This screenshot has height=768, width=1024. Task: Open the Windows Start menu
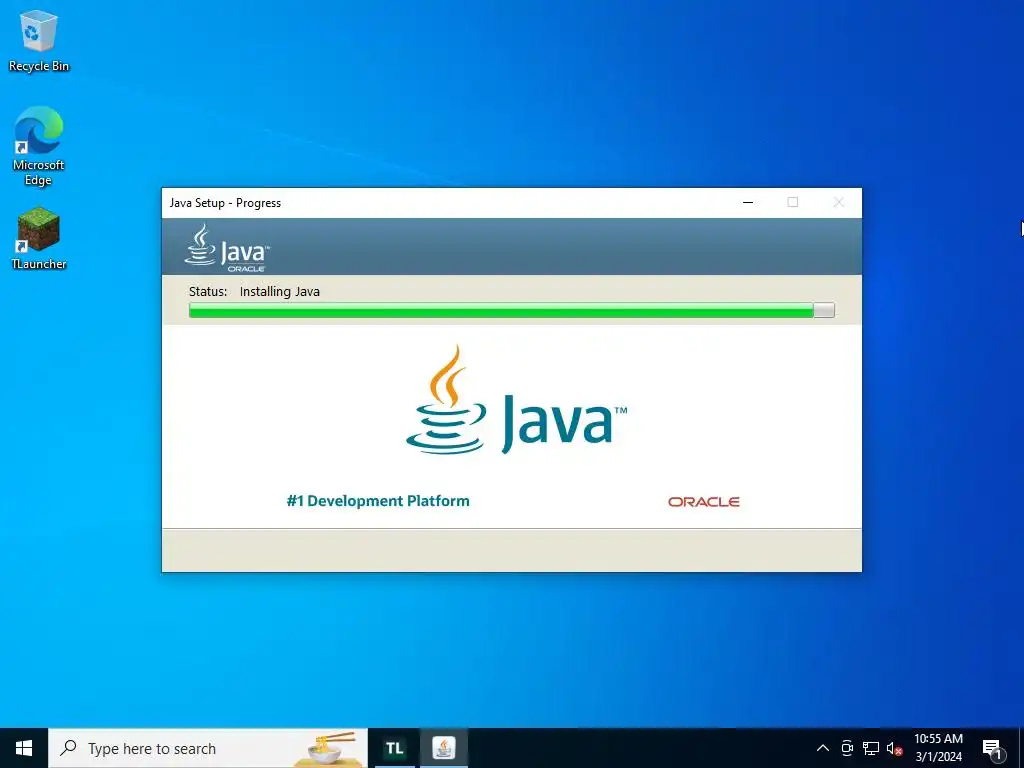[x=24, y=748]
